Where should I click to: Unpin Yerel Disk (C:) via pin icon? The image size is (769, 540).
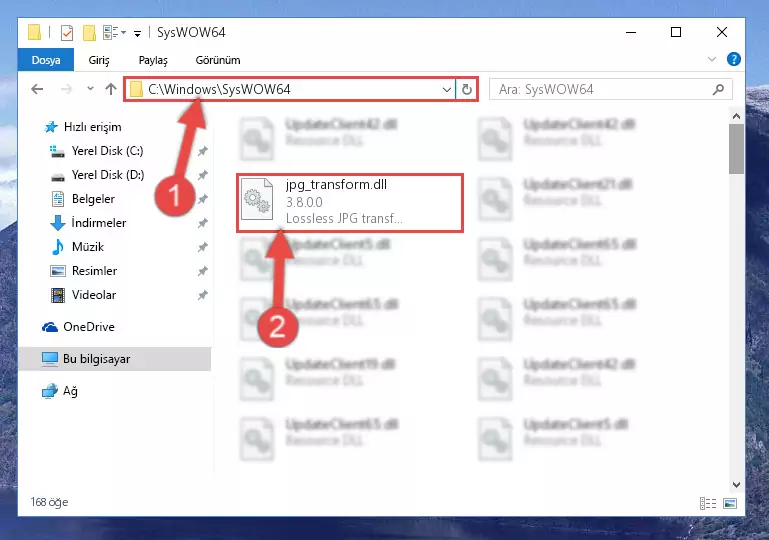pos(203,151)
